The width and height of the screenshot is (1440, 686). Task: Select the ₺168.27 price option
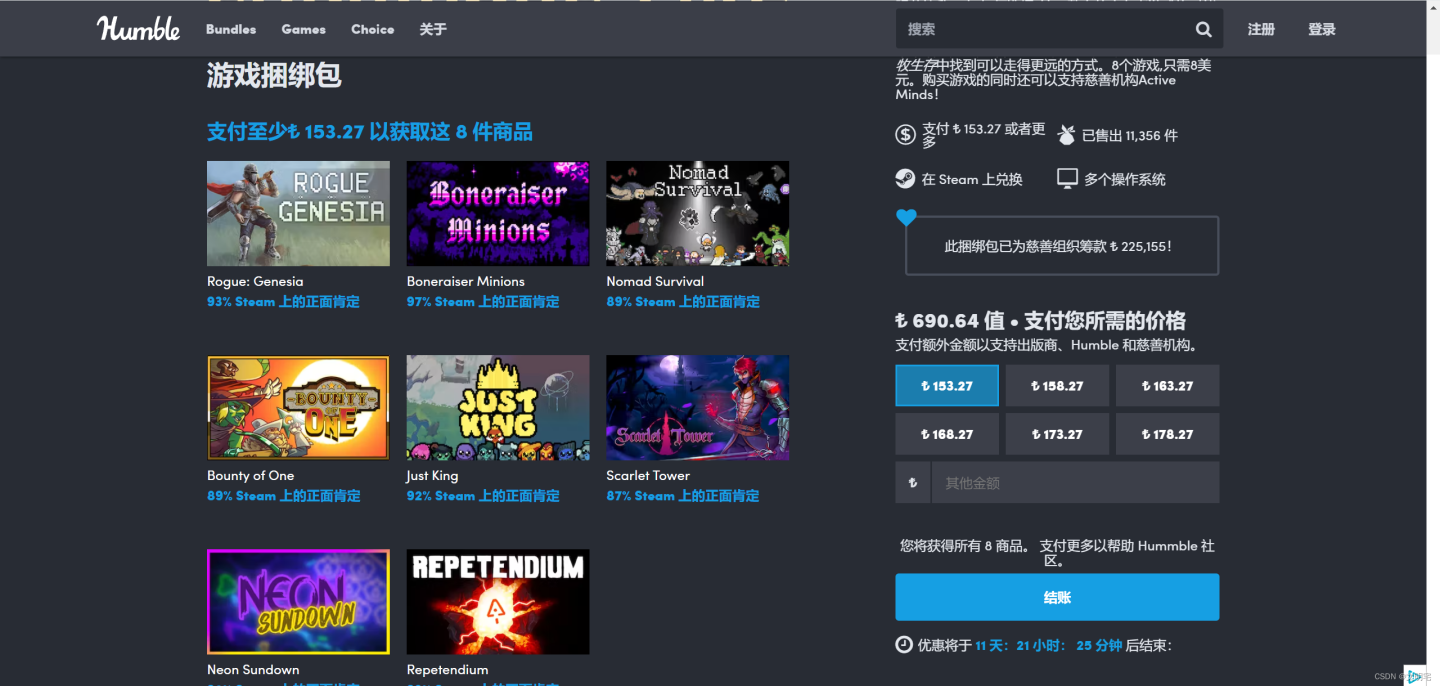947,434
